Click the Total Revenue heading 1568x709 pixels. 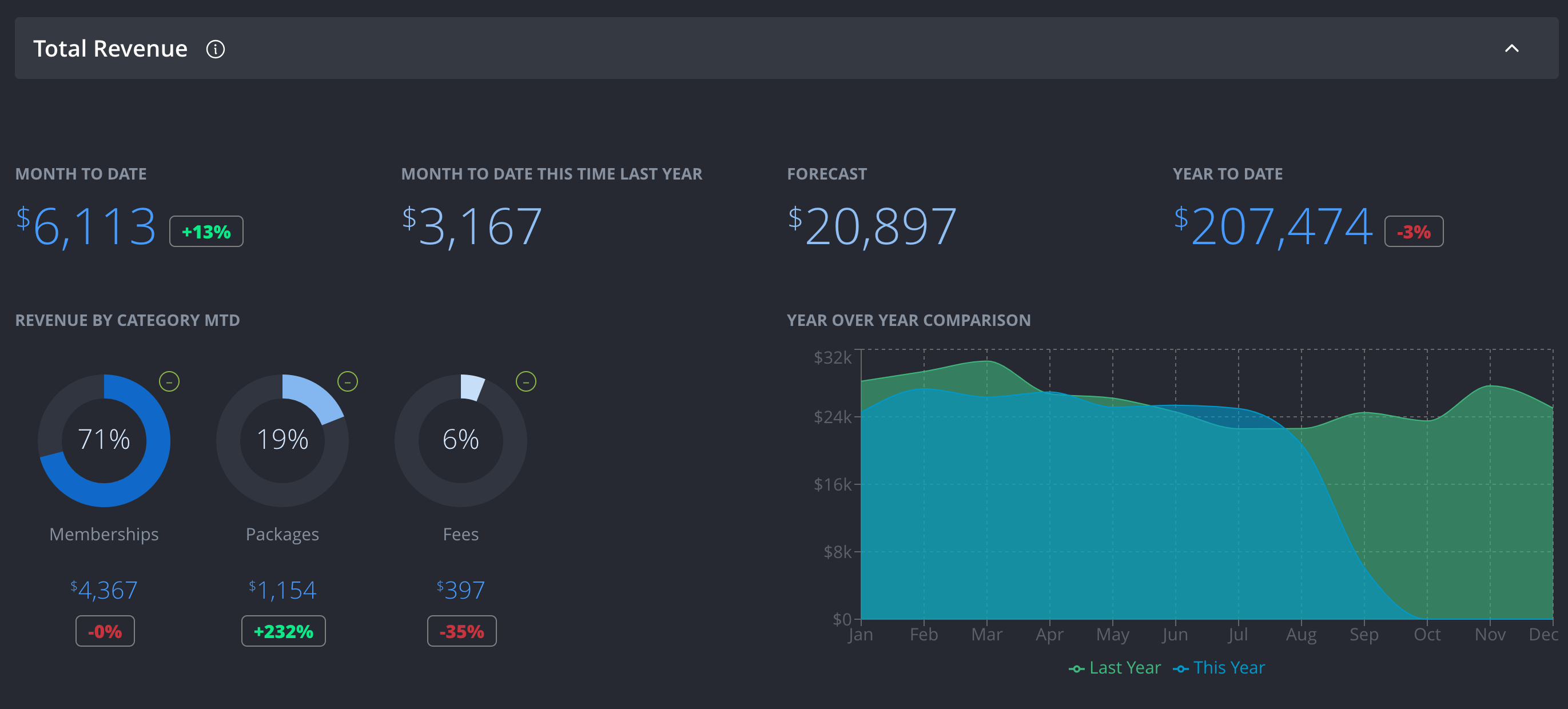[110, 49]
